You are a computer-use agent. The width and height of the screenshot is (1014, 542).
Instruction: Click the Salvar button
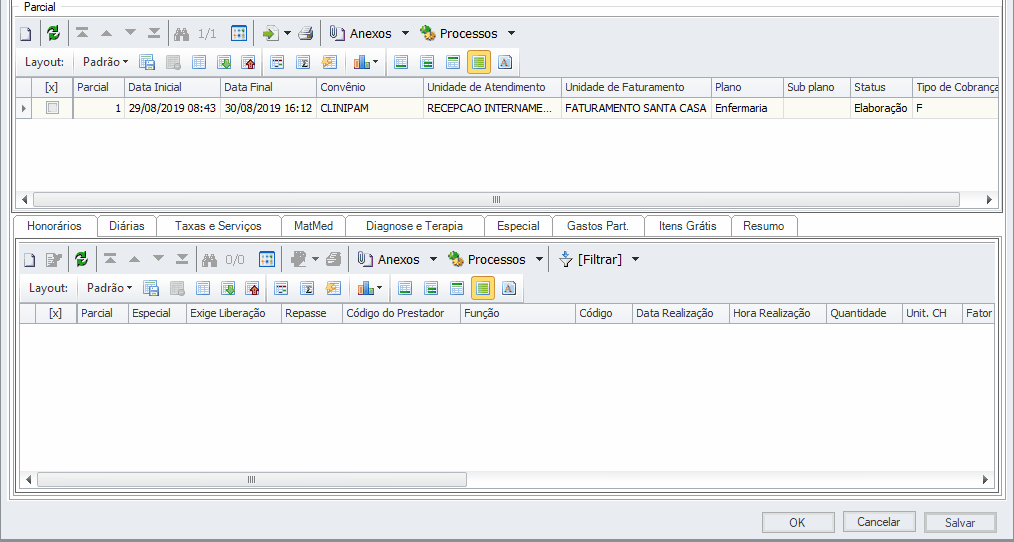click(x=960, y=522)
